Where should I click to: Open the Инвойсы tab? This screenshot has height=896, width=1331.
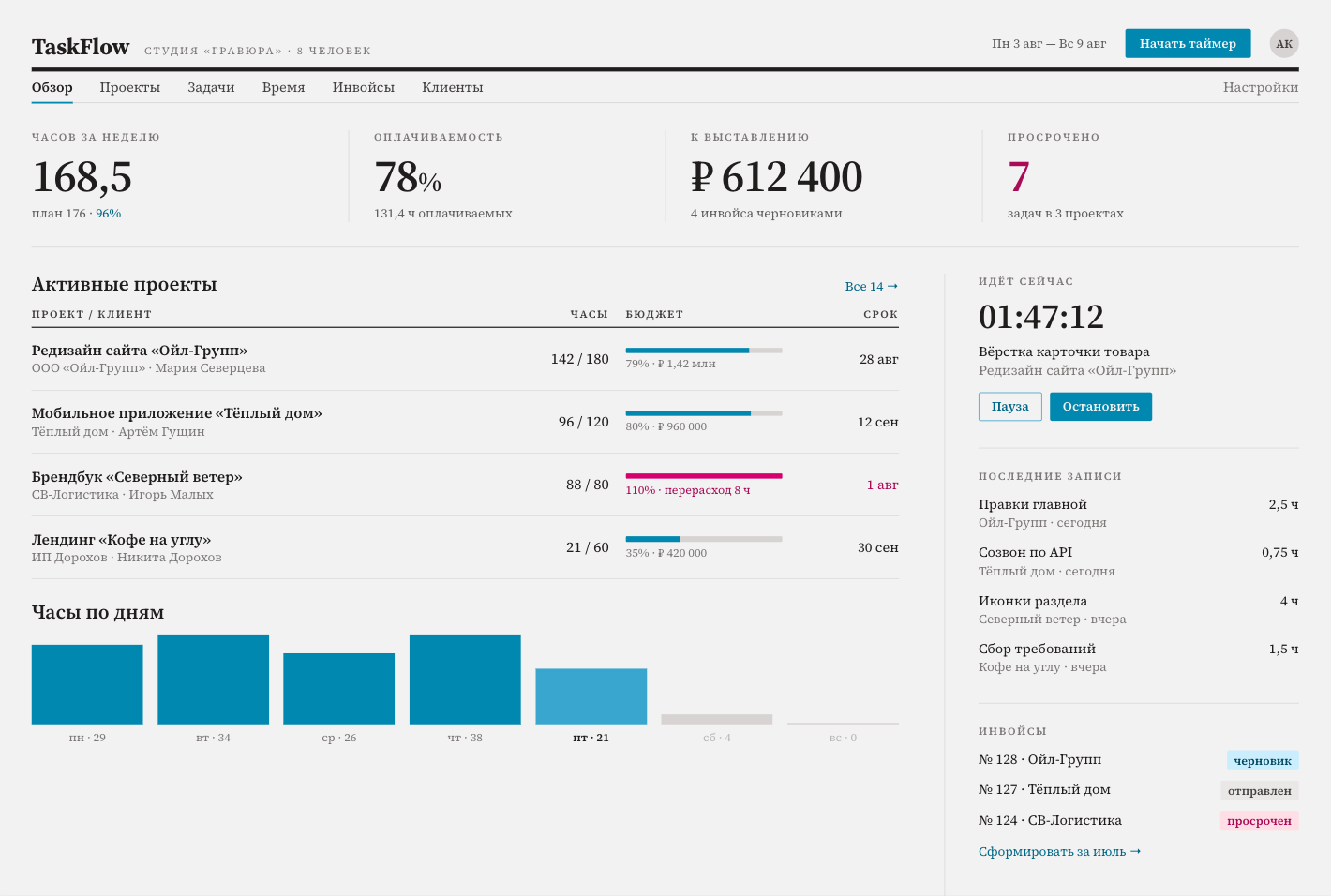point(364,87)
